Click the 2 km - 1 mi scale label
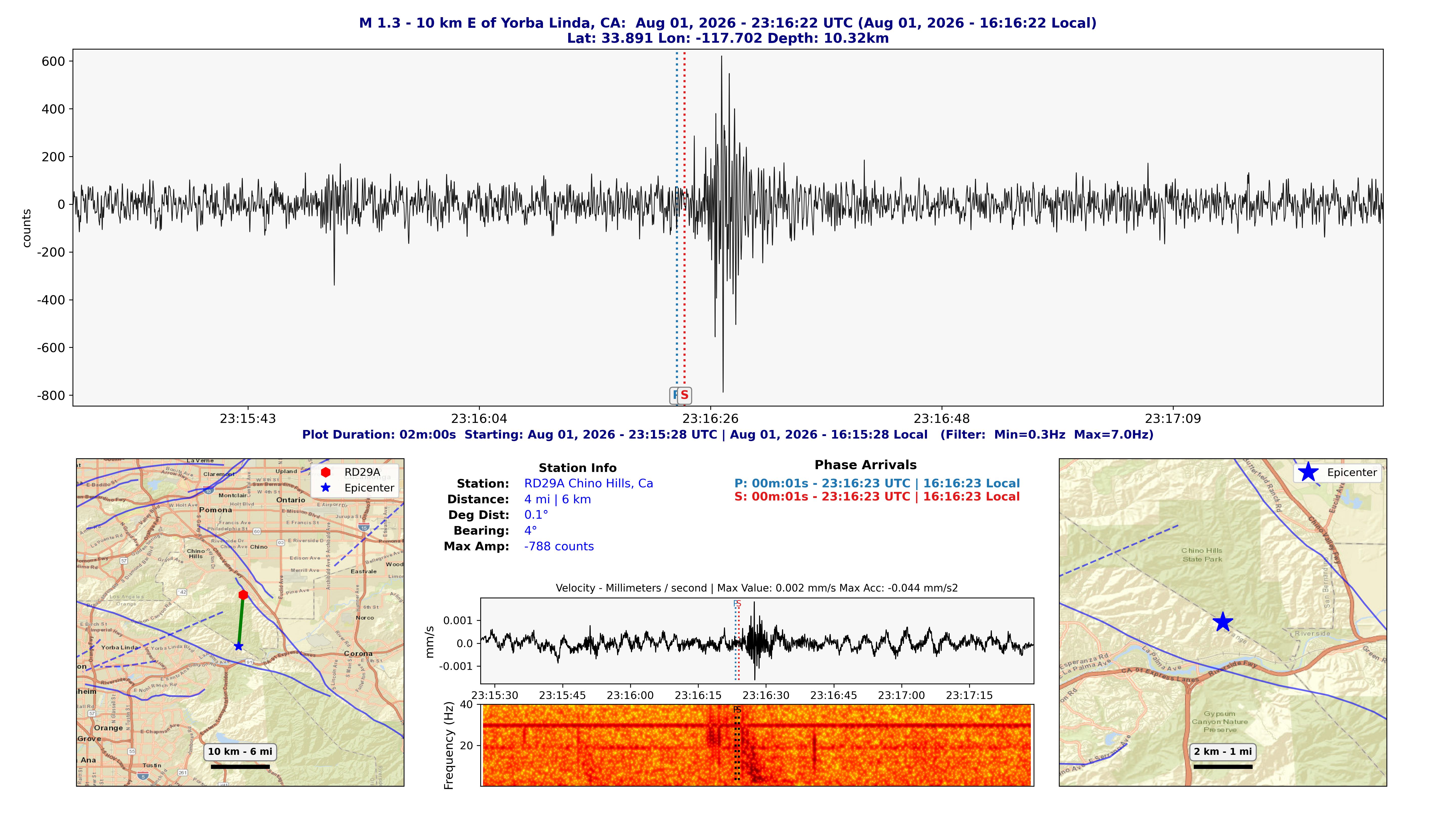 pyautogui.click(x=1223, y=752)
